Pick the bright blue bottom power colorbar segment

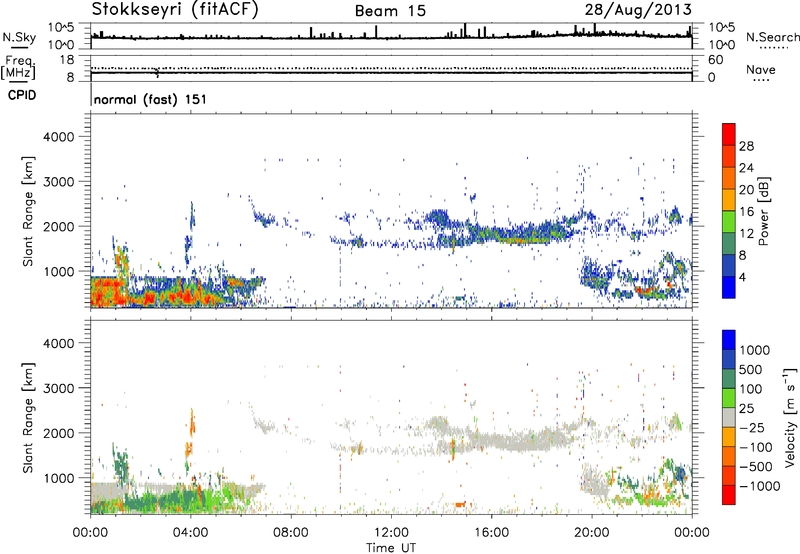coord(729,287)
